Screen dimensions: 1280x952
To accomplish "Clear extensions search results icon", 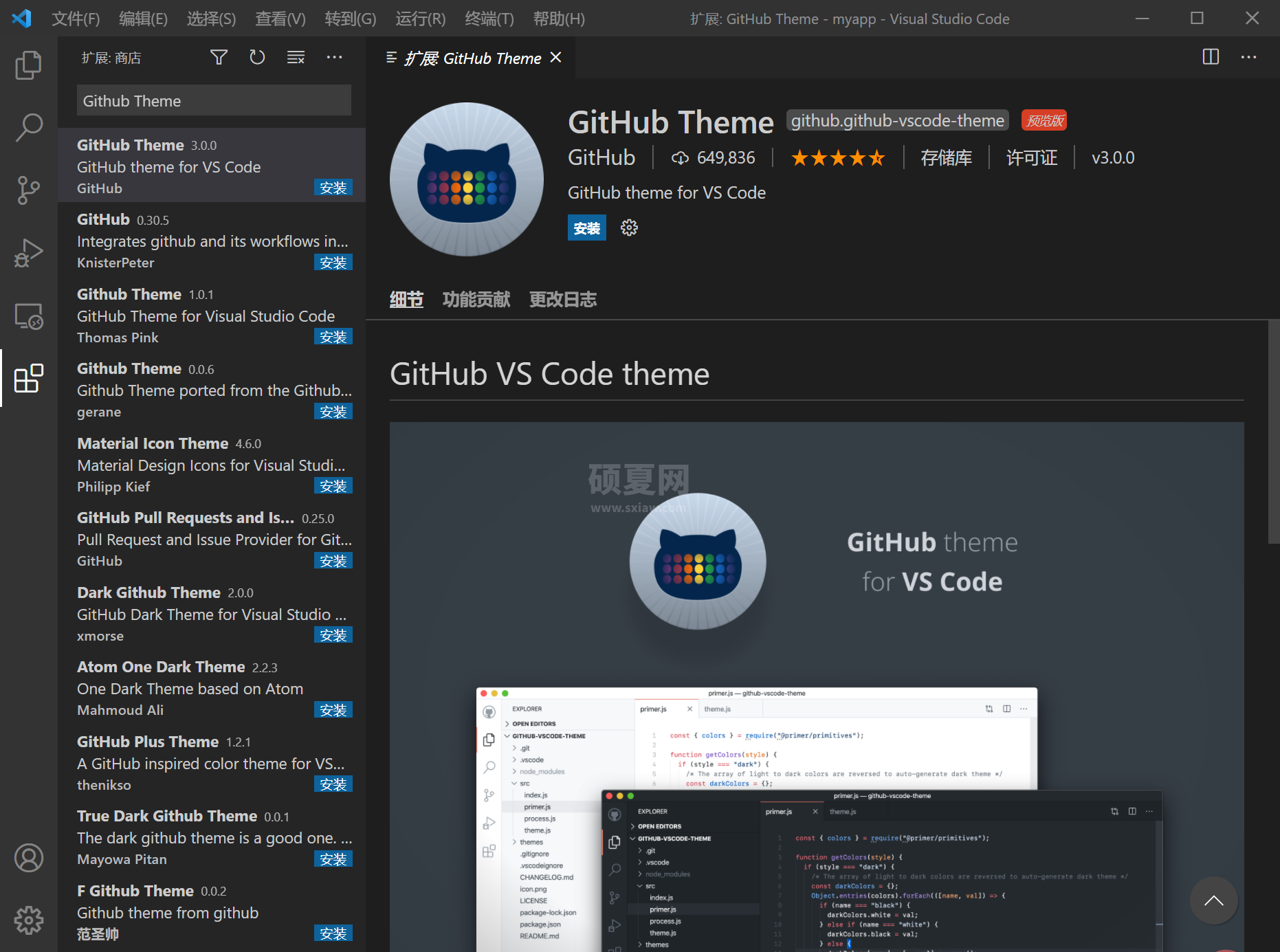I will pos(296,58).
